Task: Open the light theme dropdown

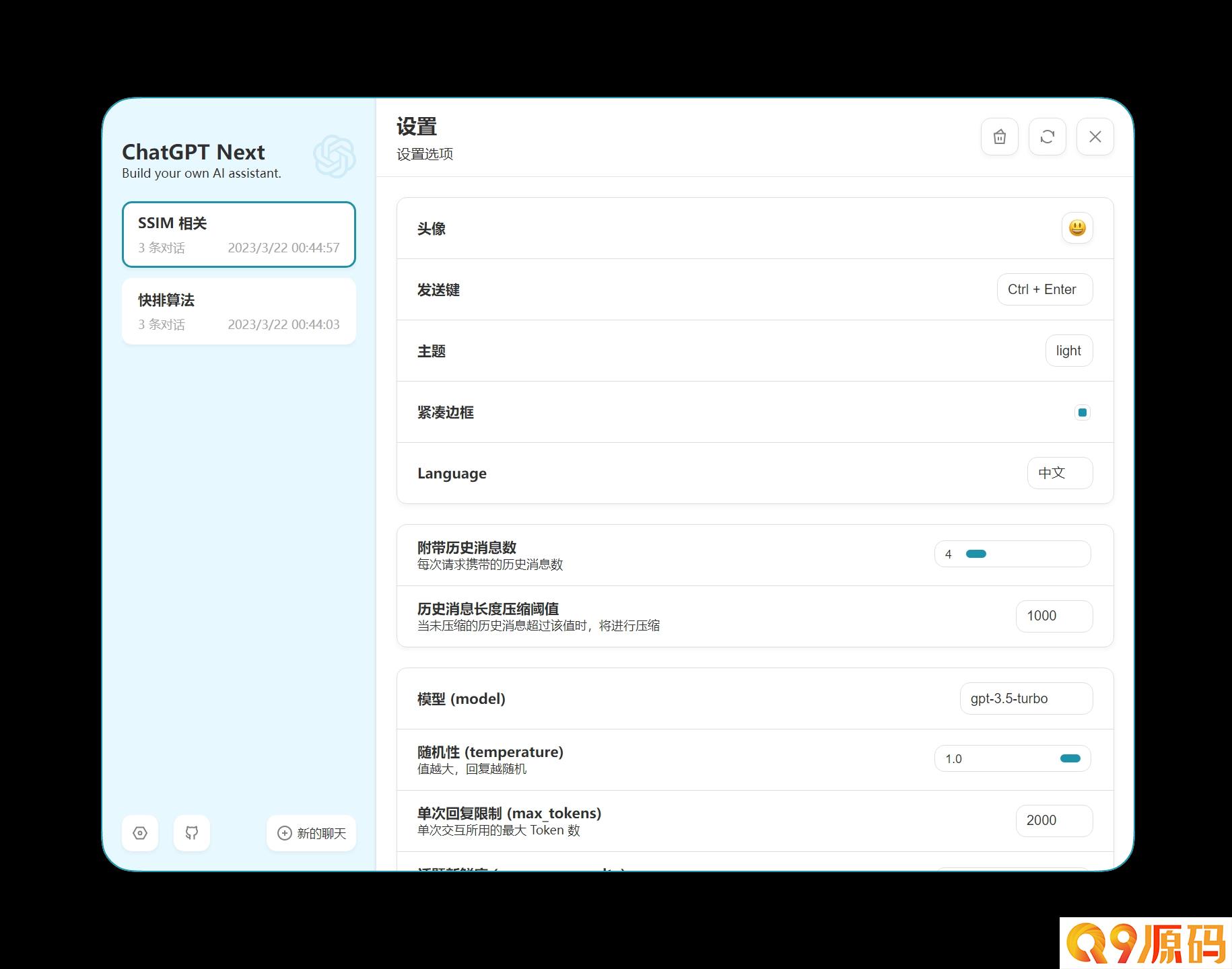Action: click(x=1069, y=351)
